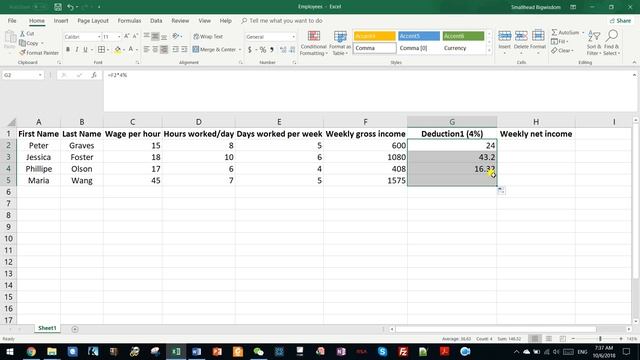
Task: Save the workbook from Quick Access Toolbar
Action: (x=58, y=7)
